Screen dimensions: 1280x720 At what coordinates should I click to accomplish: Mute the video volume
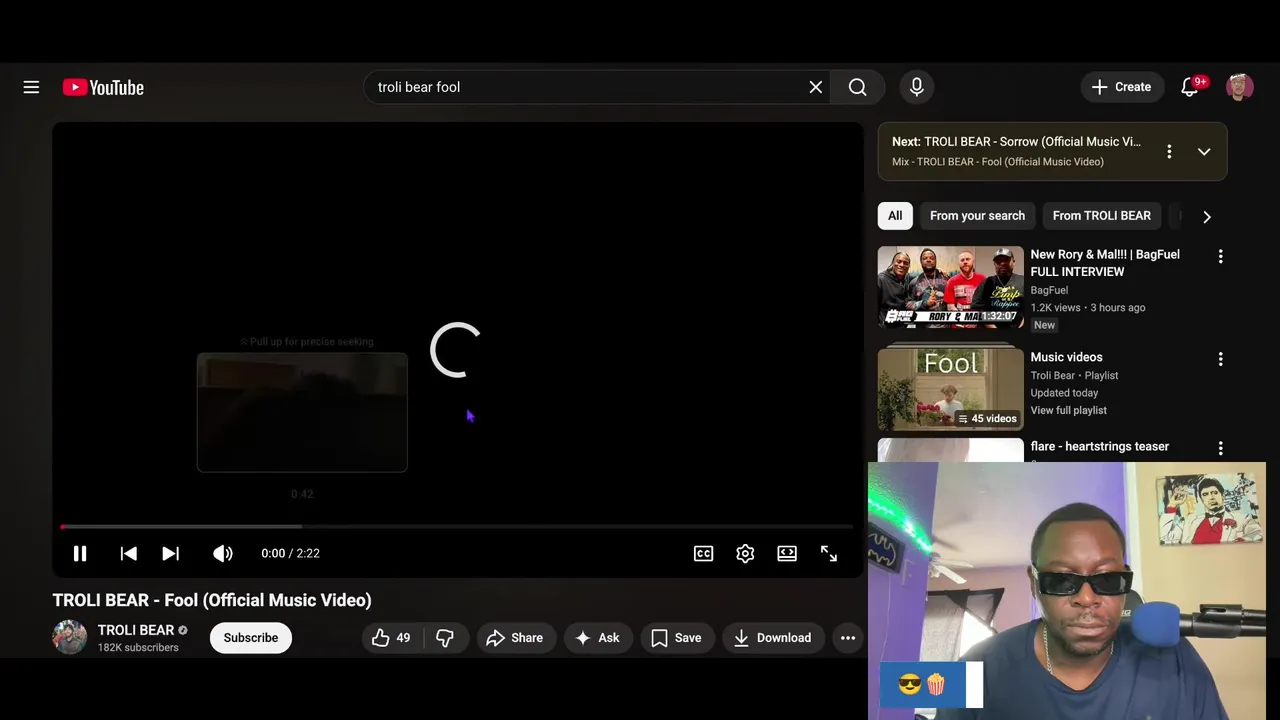[x=222, y=553]
